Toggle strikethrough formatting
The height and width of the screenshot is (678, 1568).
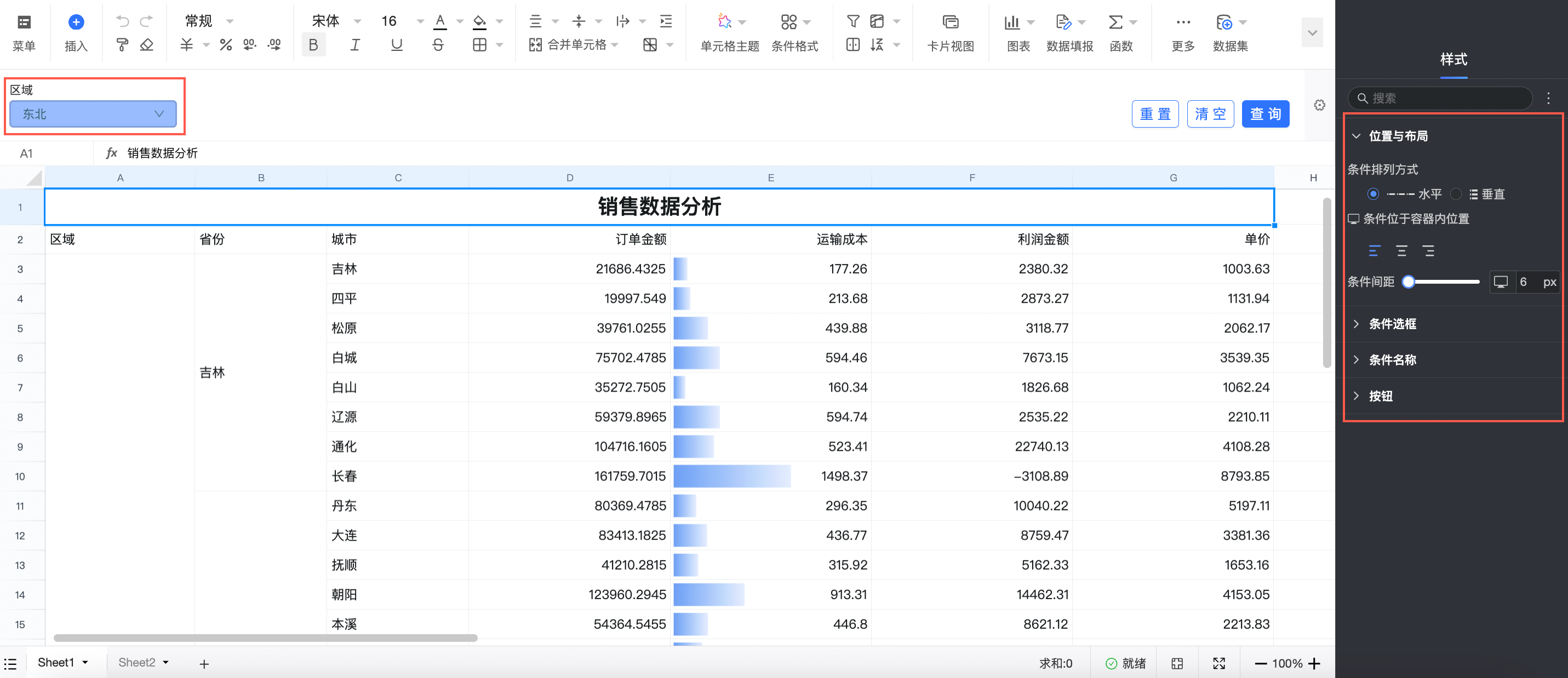coord(438,45)
